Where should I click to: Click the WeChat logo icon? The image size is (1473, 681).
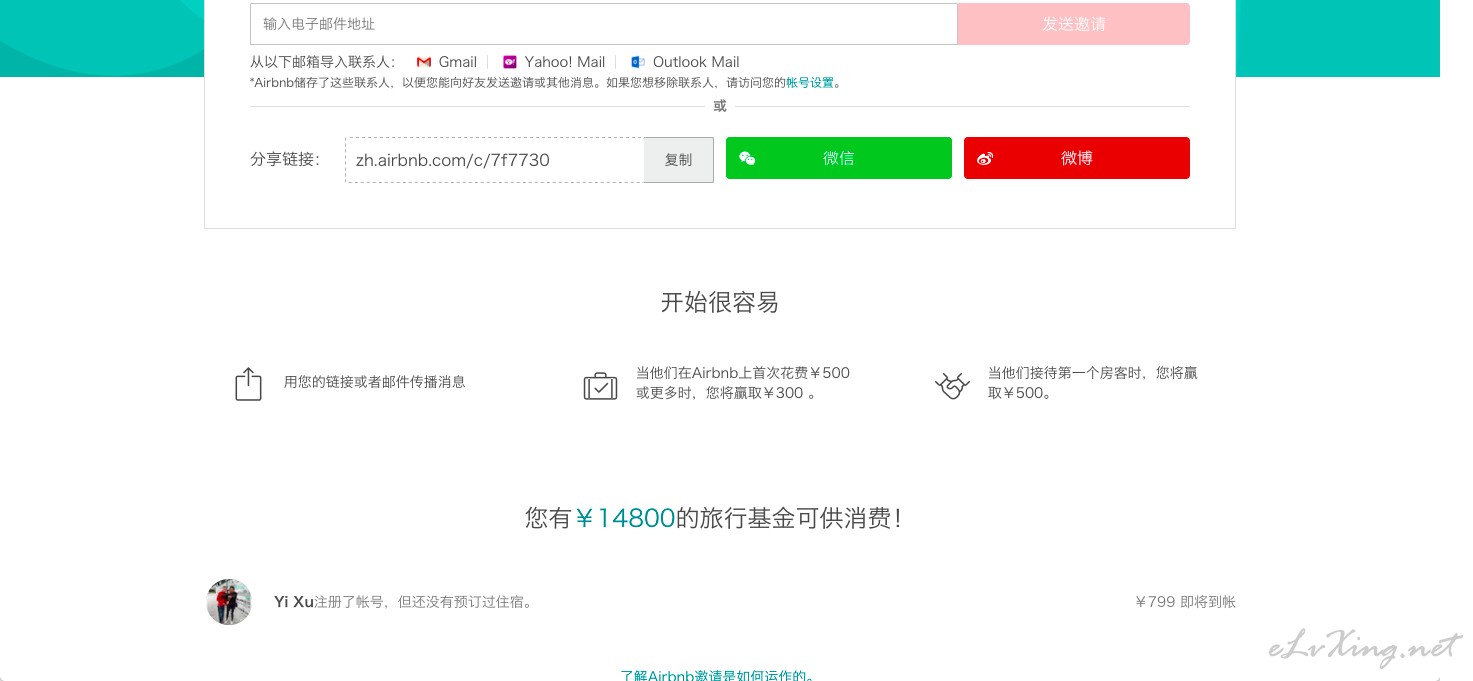tap(747, 158)
